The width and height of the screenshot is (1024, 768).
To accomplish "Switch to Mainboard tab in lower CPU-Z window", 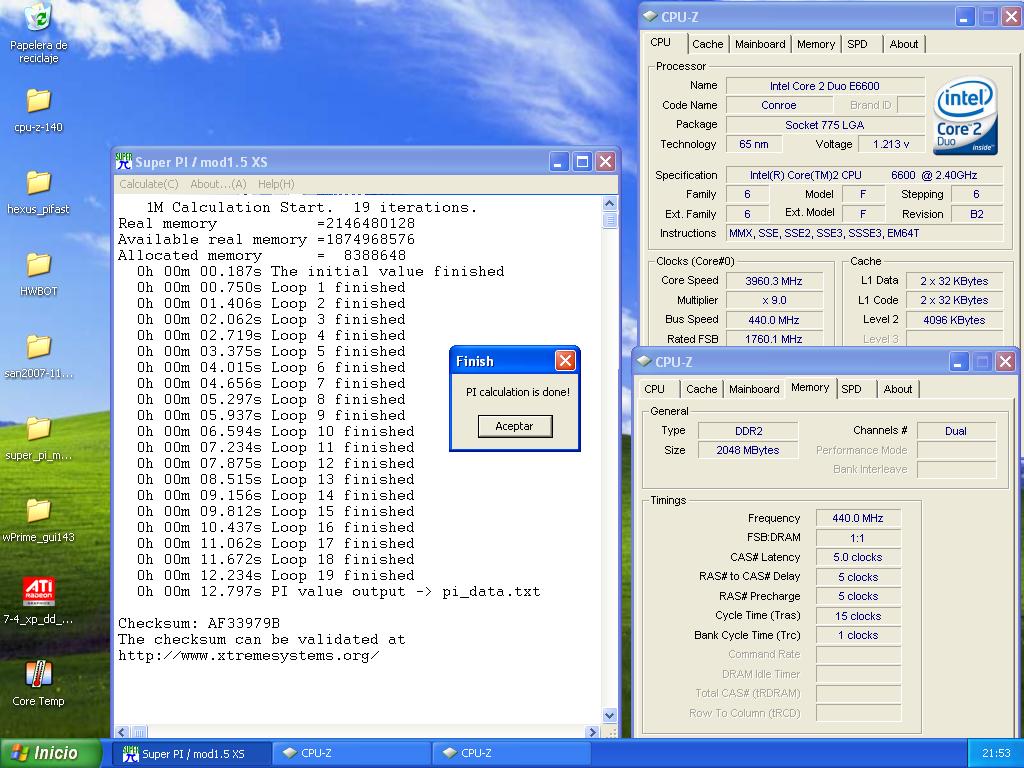I will (x=754, y=389).
